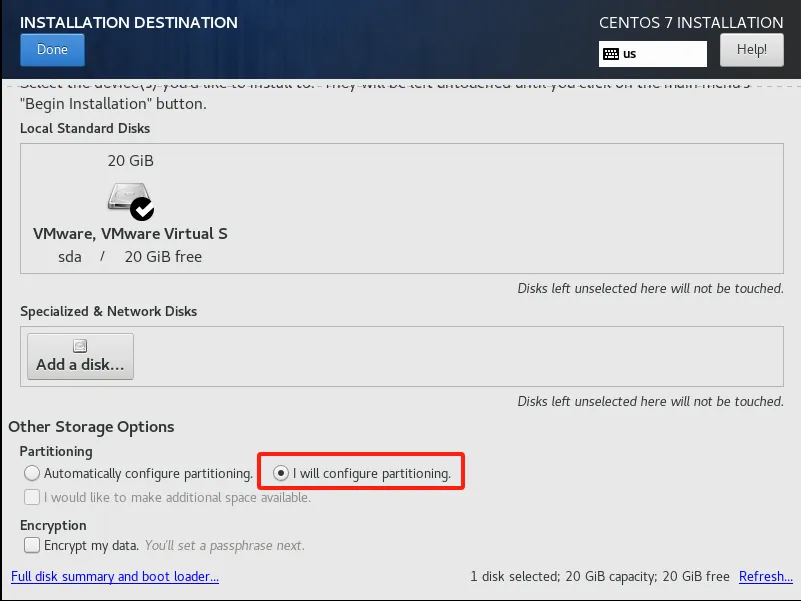Click the checkmark badge on the selected disk
Screen dimensions: 801x601
[x=142, y=208]
